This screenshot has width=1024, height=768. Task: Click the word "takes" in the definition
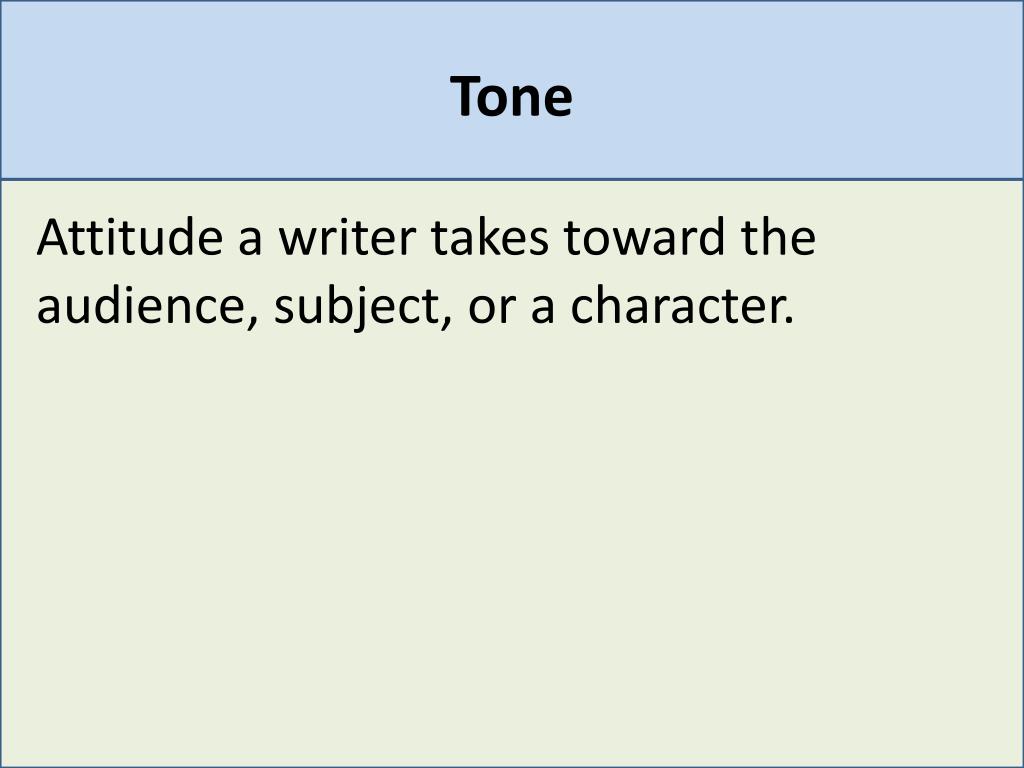click(490, 236)
